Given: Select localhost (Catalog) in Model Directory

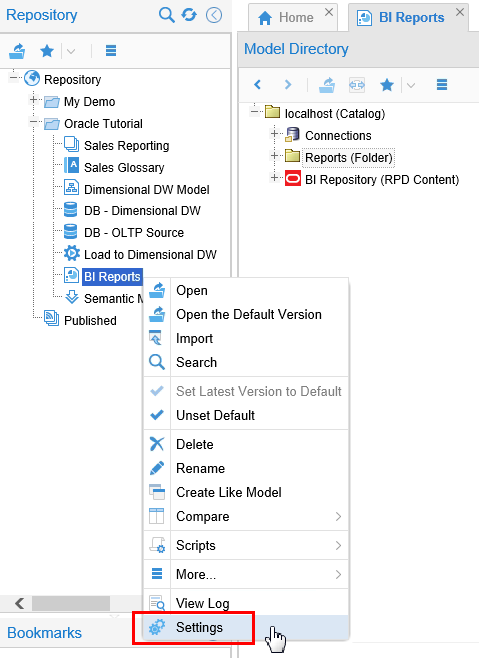Looking at the screenshot, I should [x=335, y=114].
